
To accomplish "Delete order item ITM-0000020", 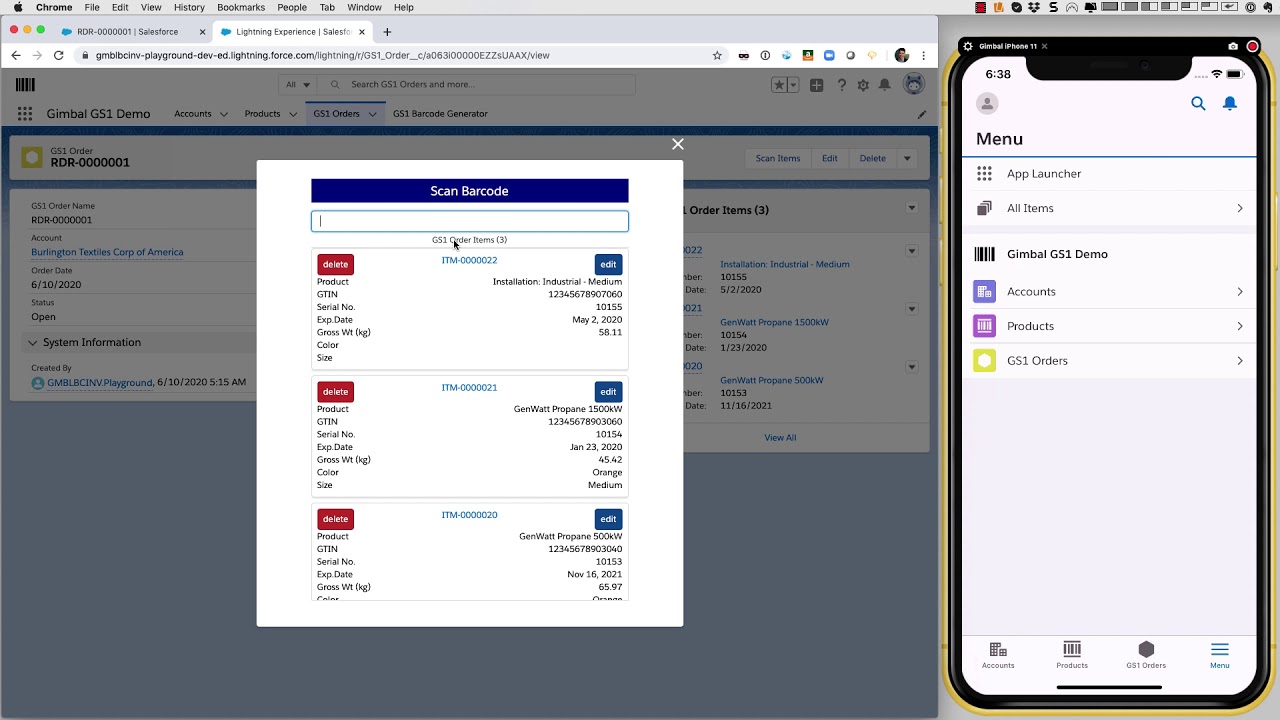I will (x=336, y=519).
